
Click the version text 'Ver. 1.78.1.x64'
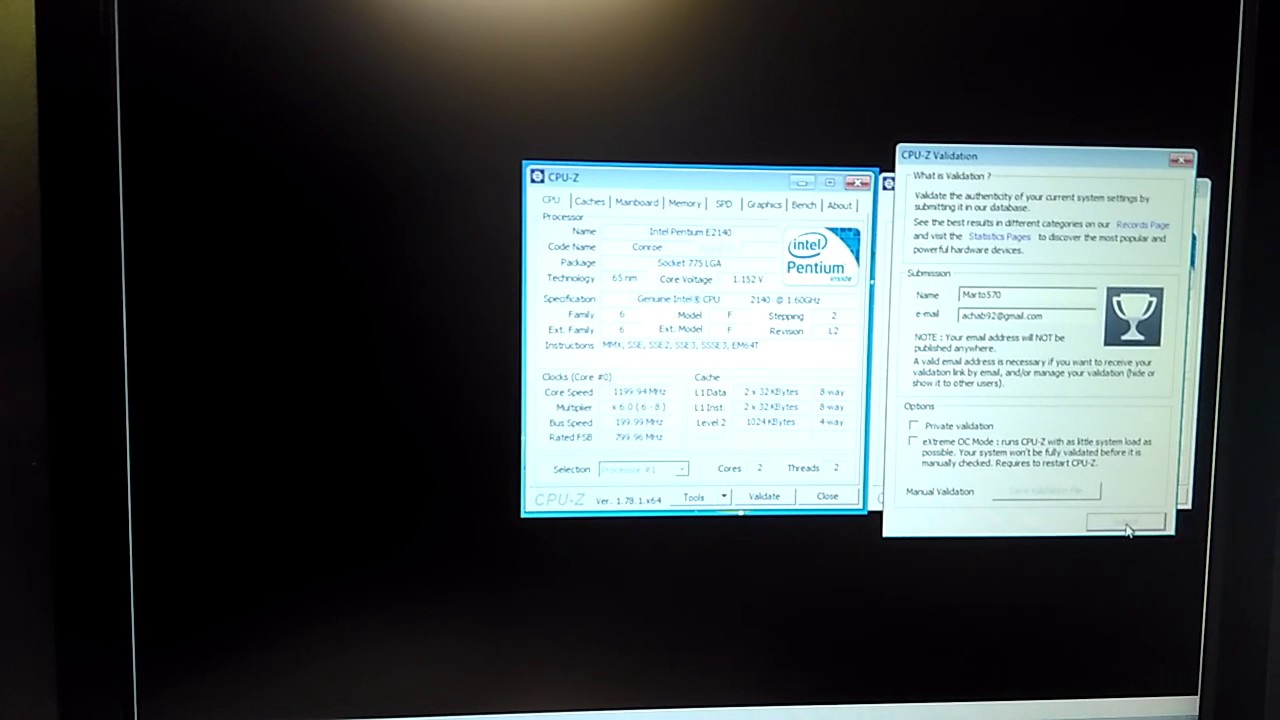[628, 500]
